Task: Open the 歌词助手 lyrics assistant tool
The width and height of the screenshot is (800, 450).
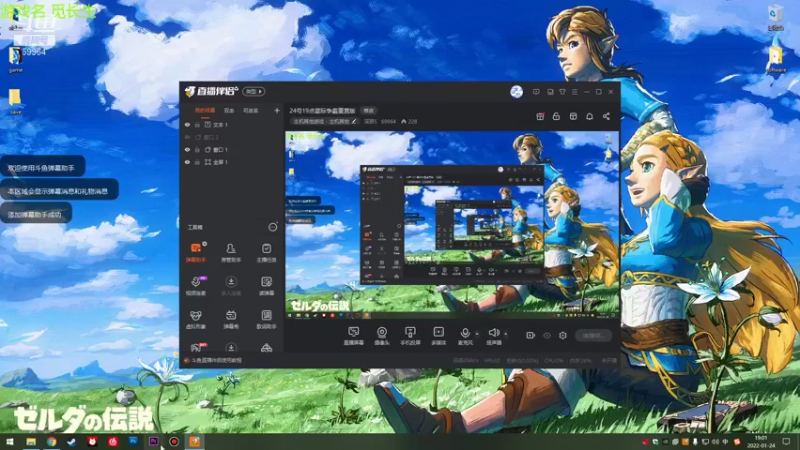Action: [266, 319]
